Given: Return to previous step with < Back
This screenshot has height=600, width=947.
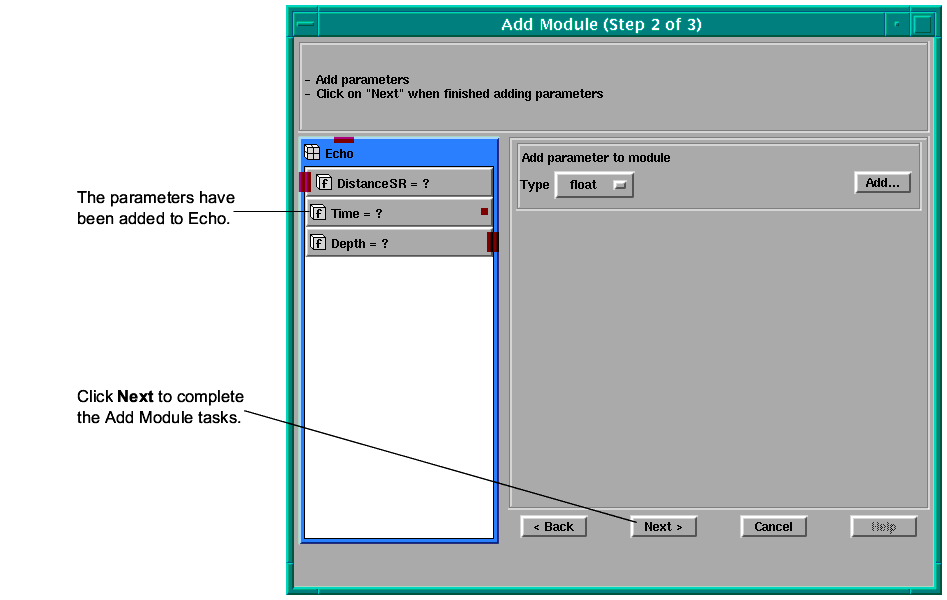Looking at the screenshot, I should (553, 527).
